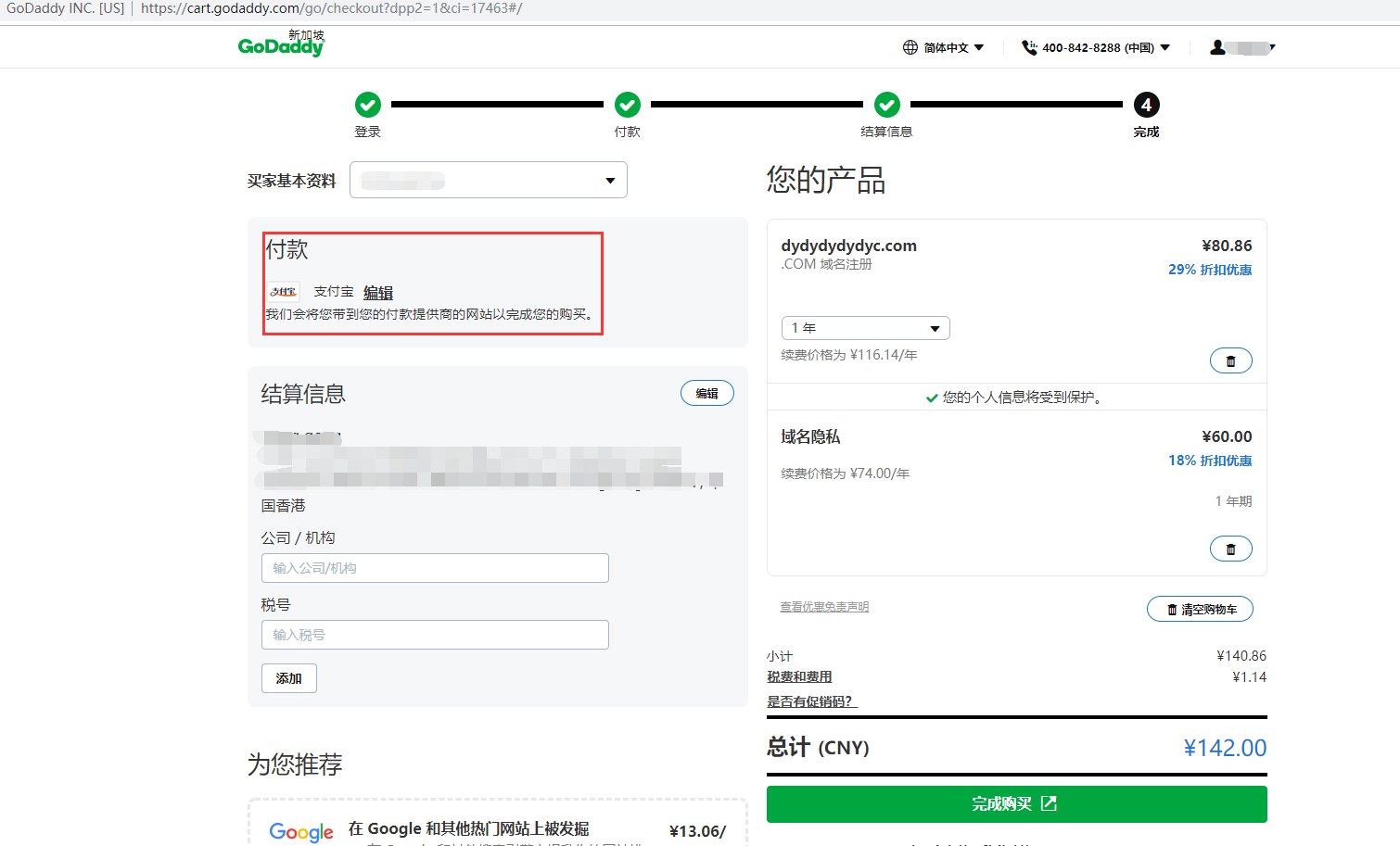Screen dimensions: 1400x846
Task: Click 清空购物车 to empty cart
Action: point(1200,609)
